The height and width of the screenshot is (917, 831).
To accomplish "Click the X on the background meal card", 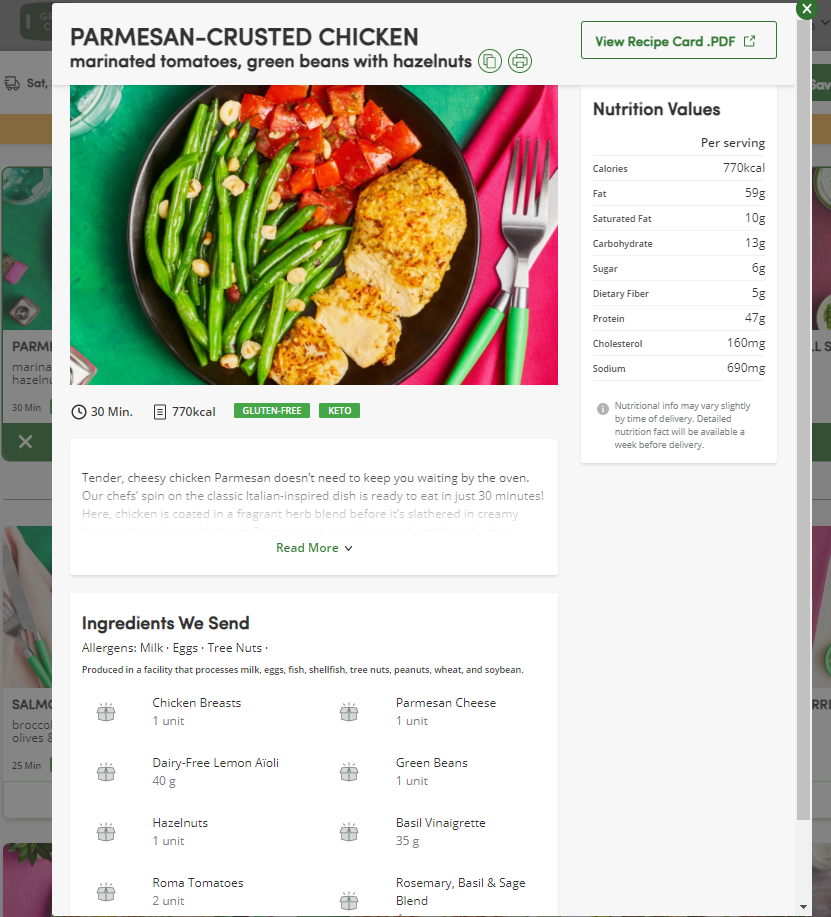I will (x=25, y=442).
